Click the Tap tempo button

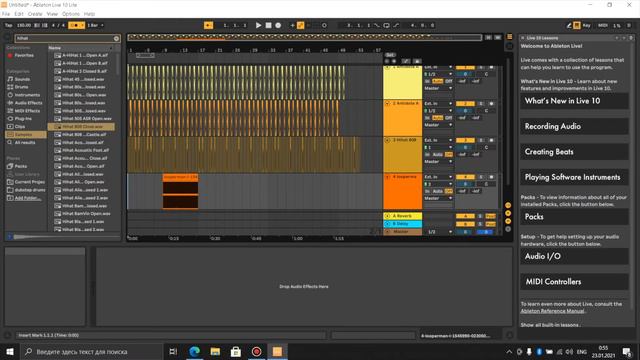coord(8,25)
